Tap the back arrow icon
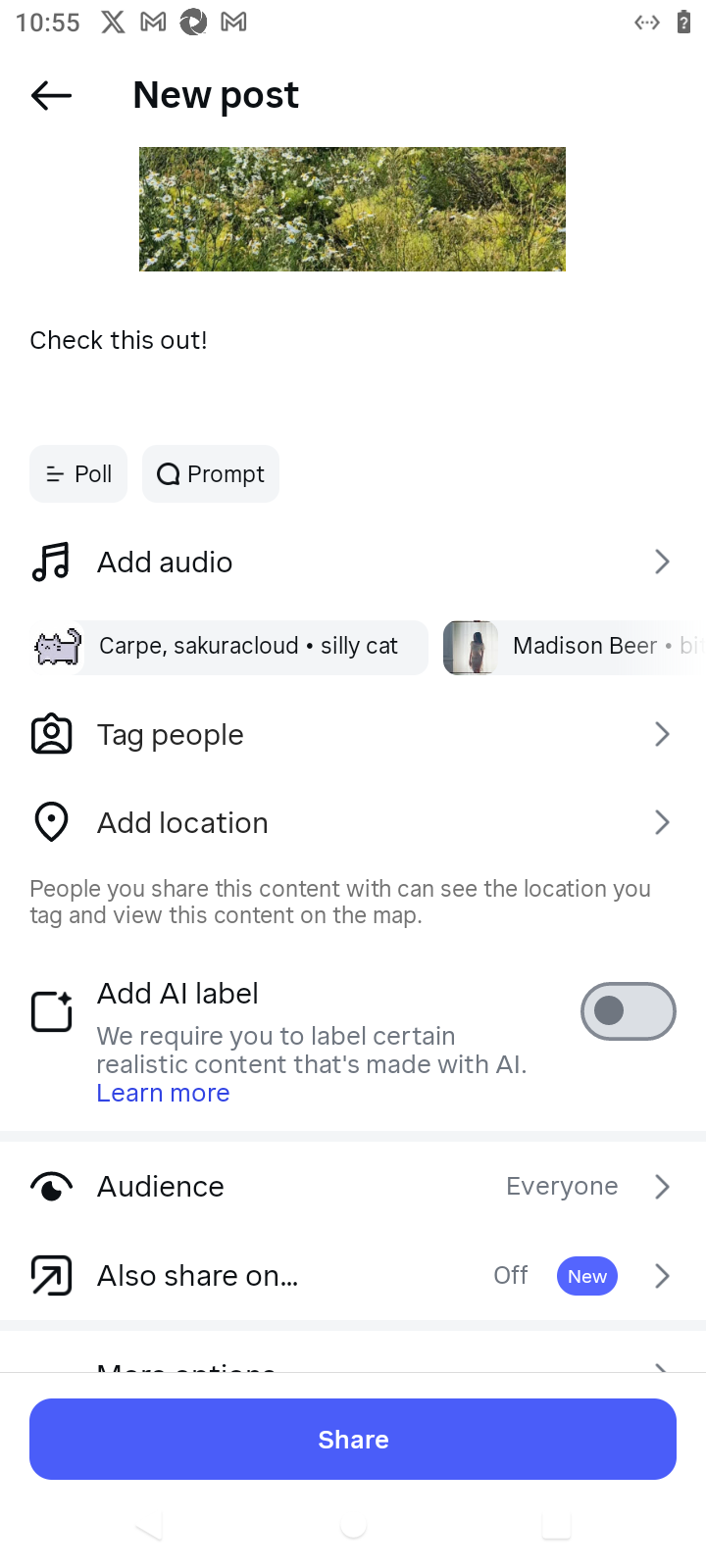The height and width of the screenshot is (1568, 706). point(52,95)
